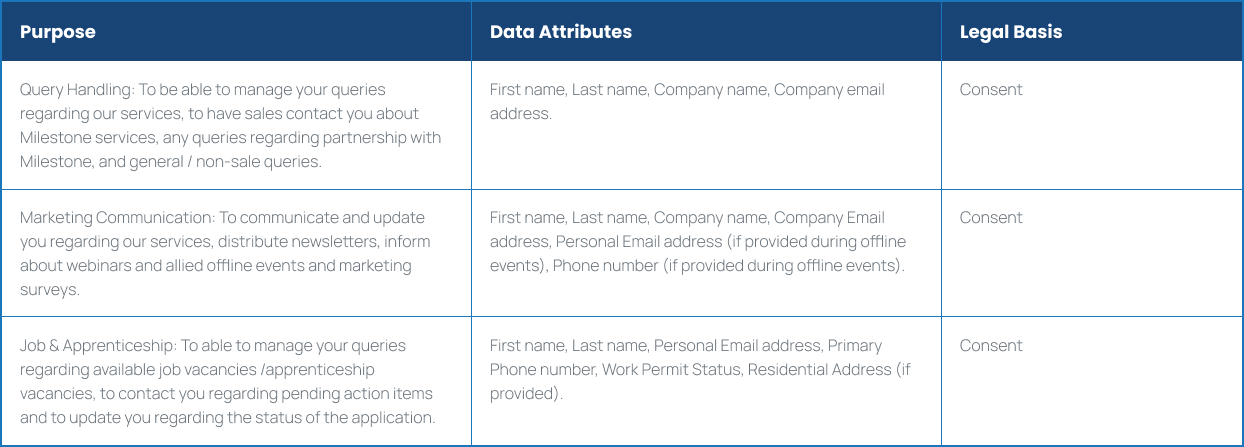Click Consent in Marketing Communication row

[991, 217]
